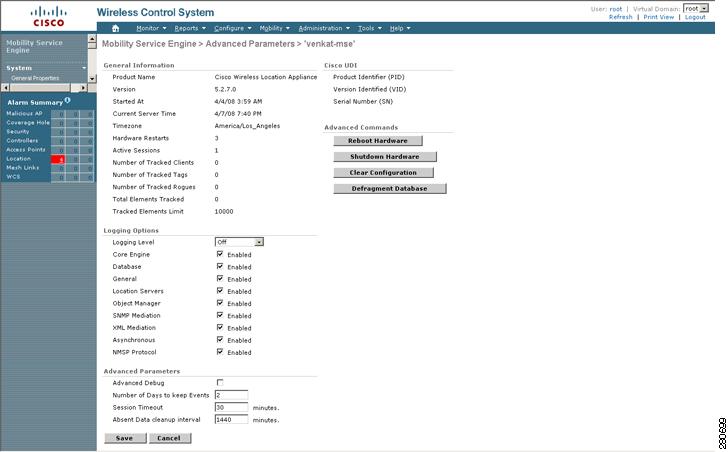Toggle Database logging checkbox
The height and width of the screenshot is (452, 728).
[x=220, y=266]
